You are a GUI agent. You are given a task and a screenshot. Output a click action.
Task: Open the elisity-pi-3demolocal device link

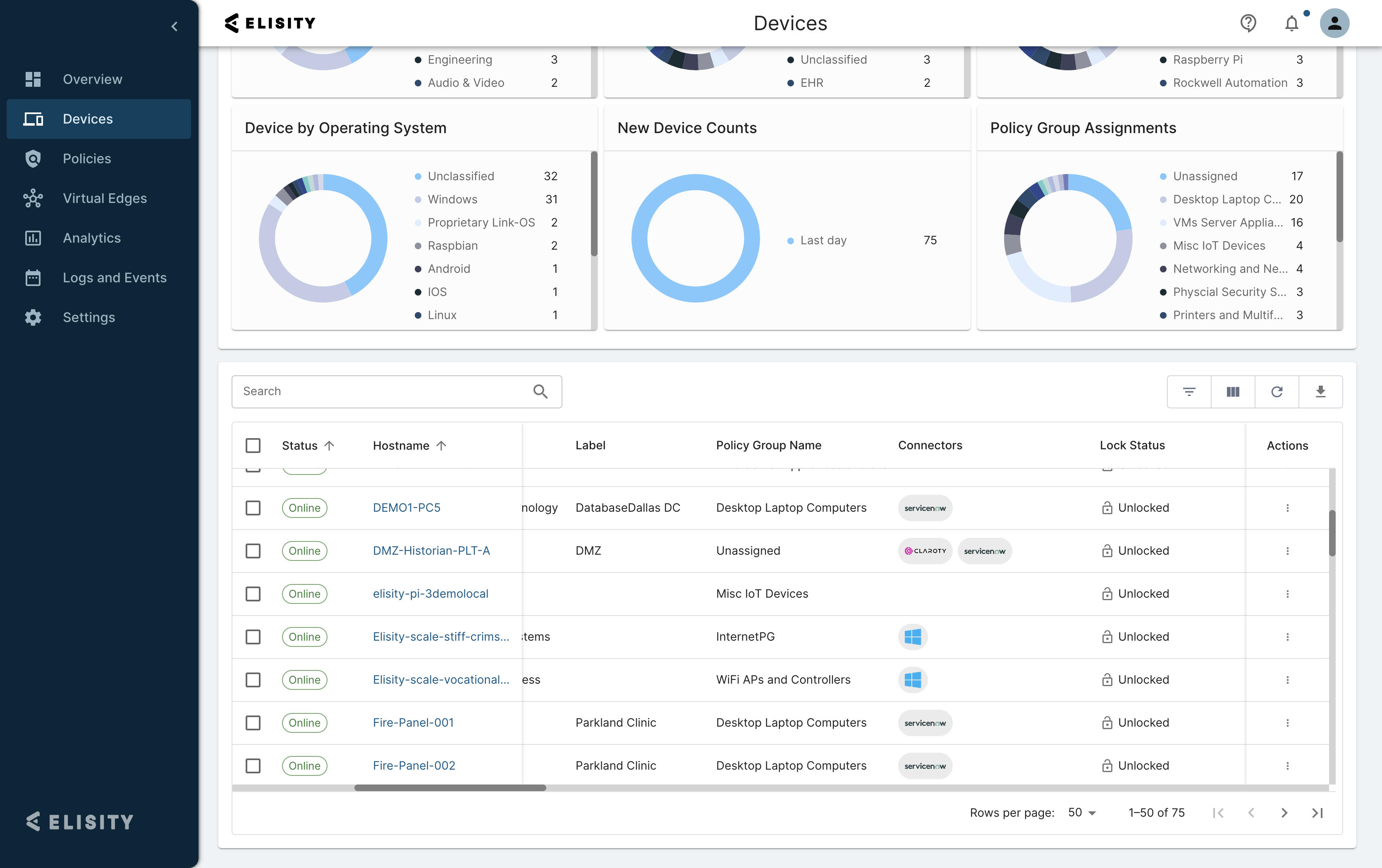pyautogui.click(x=430, y=594)
